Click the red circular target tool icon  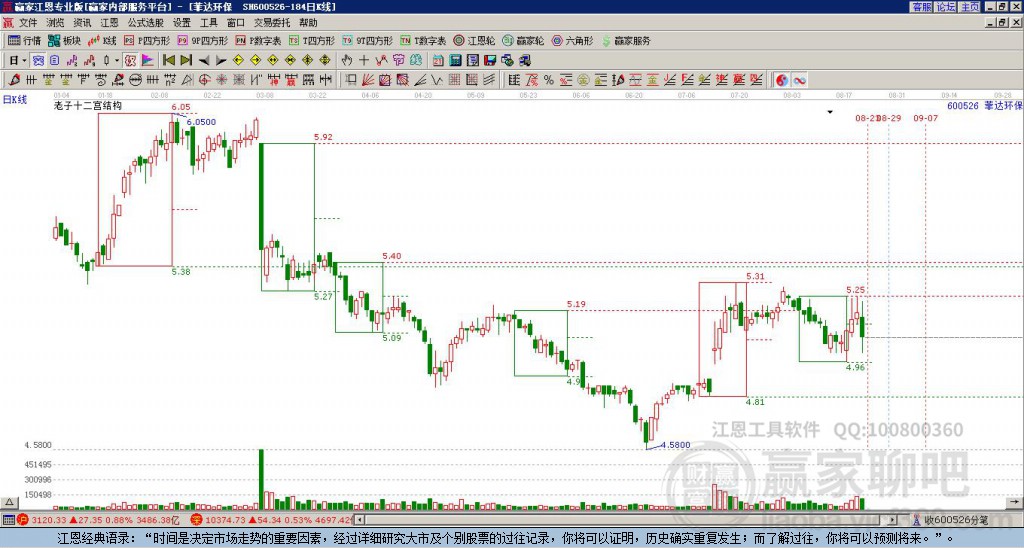pyautogui.click(x=204, y=80)
